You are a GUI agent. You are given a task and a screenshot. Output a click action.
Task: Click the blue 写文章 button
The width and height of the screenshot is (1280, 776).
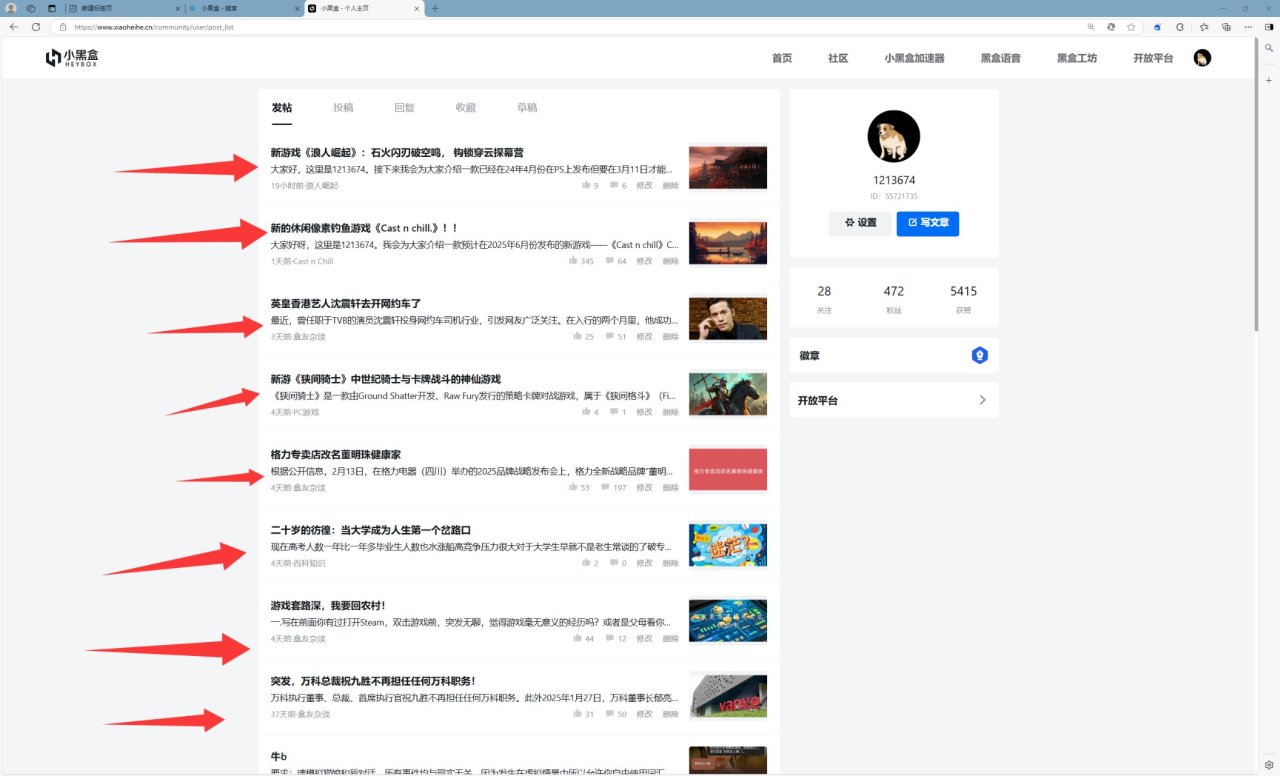pos(928,223)
